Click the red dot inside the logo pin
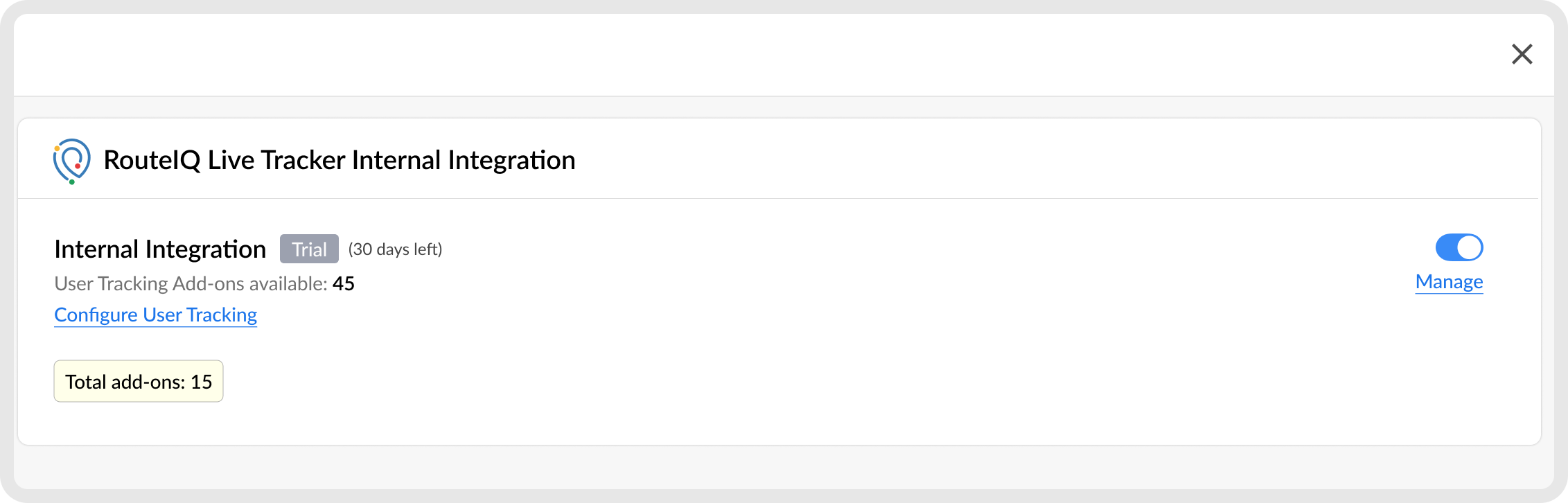The height and width of the screenshot is (503, 1568). tap(78, 166)
